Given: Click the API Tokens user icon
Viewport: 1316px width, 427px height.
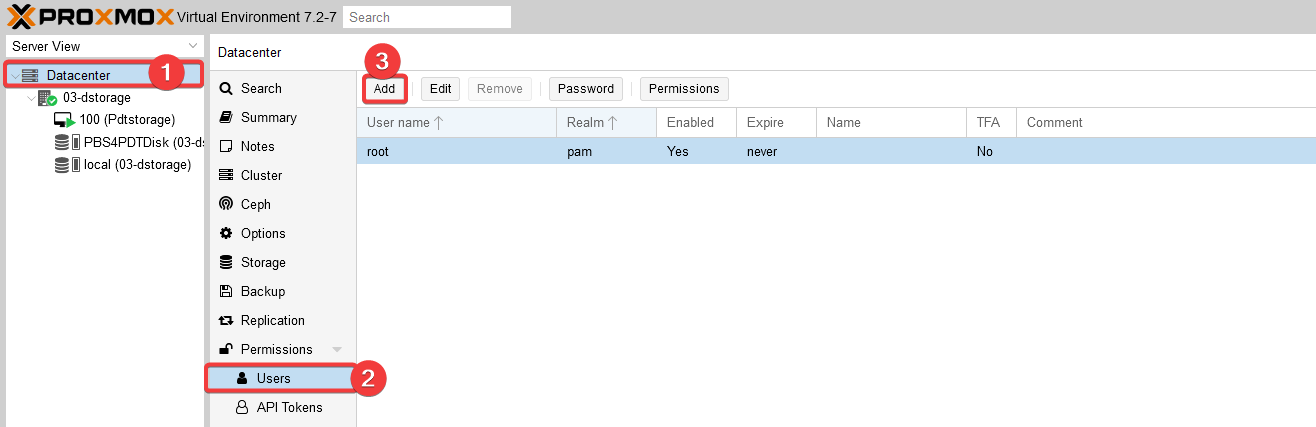Looking at the screenshot, I should coord(241,408).
